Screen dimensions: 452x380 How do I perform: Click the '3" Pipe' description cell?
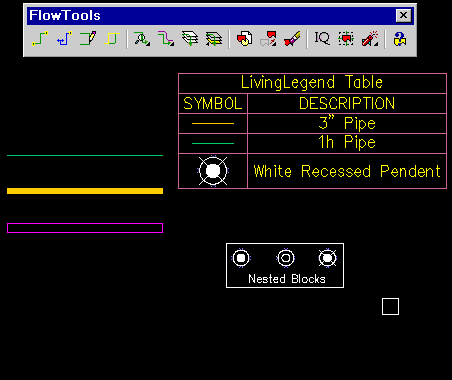click(x=347, y=123)
